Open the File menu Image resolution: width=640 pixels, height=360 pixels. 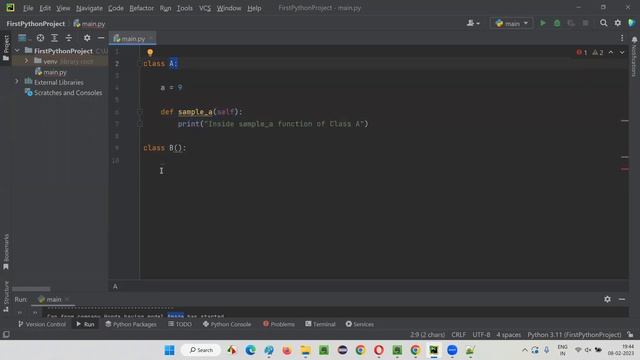pyautogui.click(x=28, y=8)
